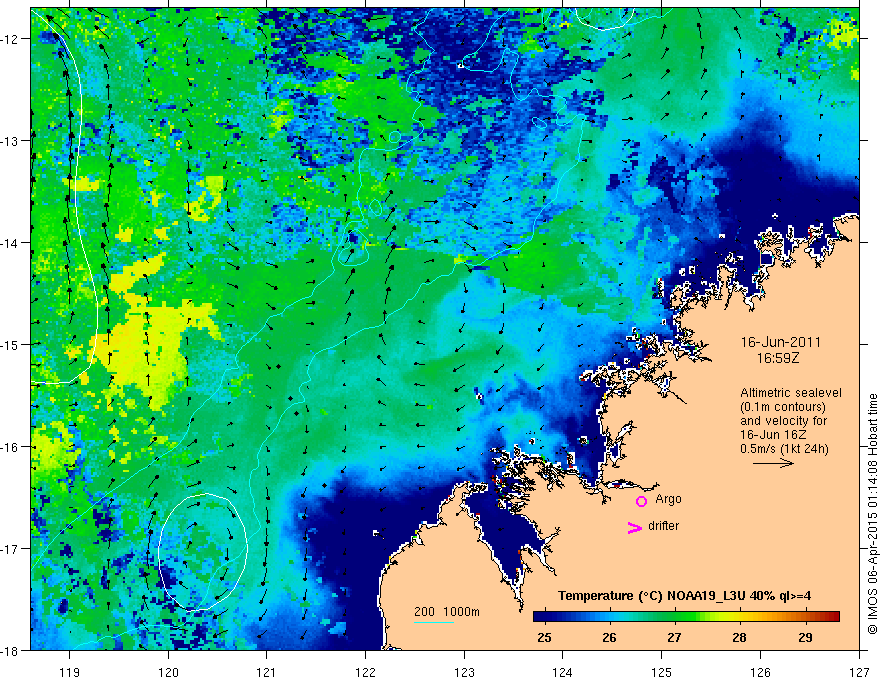Click the colorbar tick label 27
Image resolution: width=880 pixels, height=680 pixels.
pyautogui.click(x=674, y=637)
